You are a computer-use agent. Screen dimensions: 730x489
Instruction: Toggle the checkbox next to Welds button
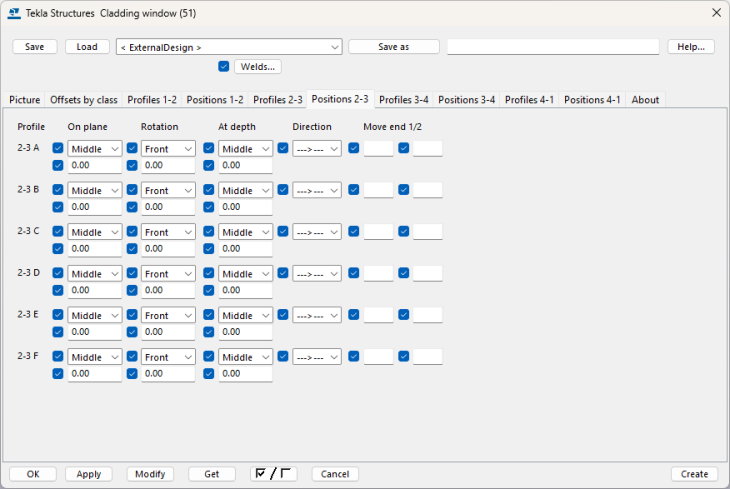pyautogui.click(x=224, y=67)
